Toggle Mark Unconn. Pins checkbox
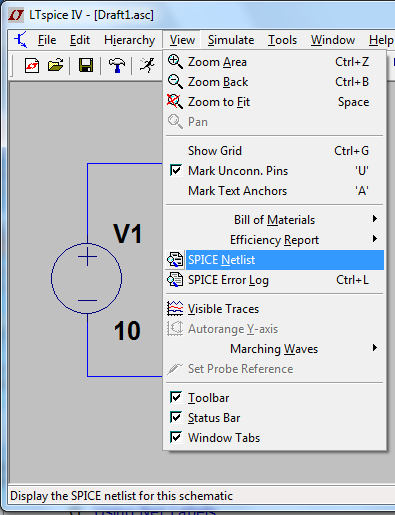This screenshot has width=395, height=515. [x=176, y=170]
